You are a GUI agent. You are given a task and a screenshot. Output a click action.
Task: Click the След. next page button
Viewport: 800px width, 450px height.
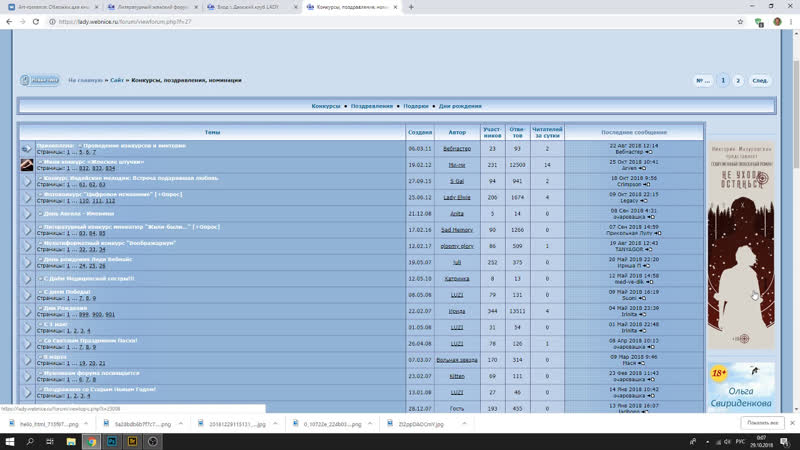tap(760, 81)
